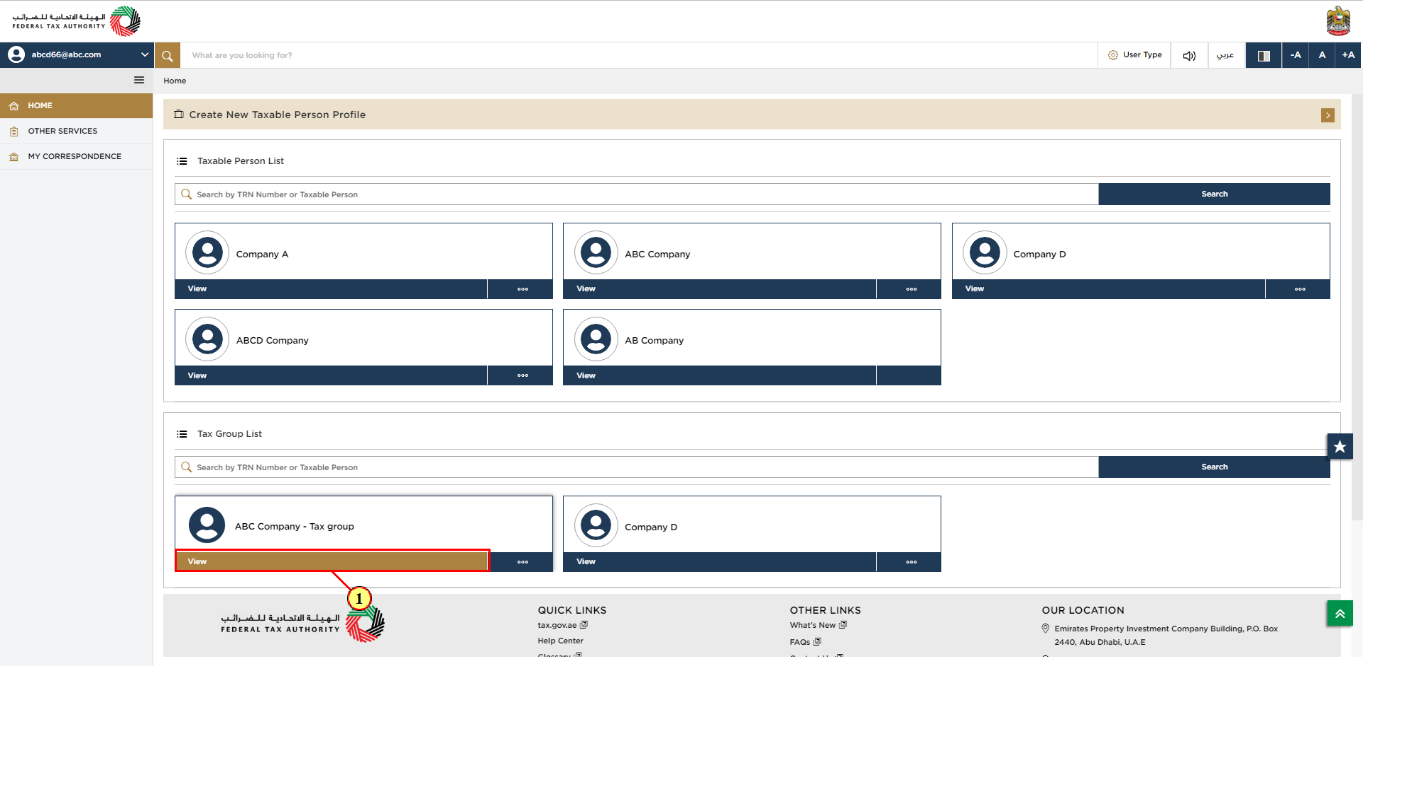Increase font size with the +A button
This screenshot has width=1414, height=801.
[1348, 55]
